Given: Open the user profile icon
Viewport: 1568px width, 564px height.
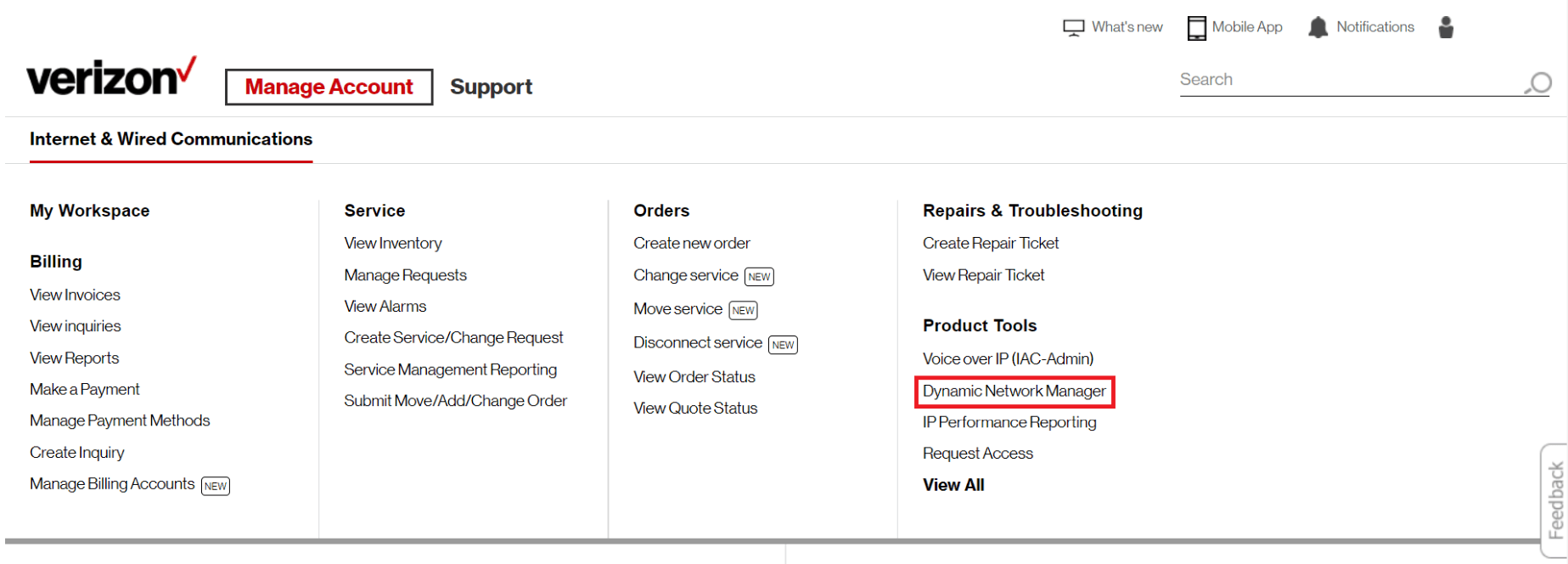Looking at the screenshot, I should (1446, 28).
